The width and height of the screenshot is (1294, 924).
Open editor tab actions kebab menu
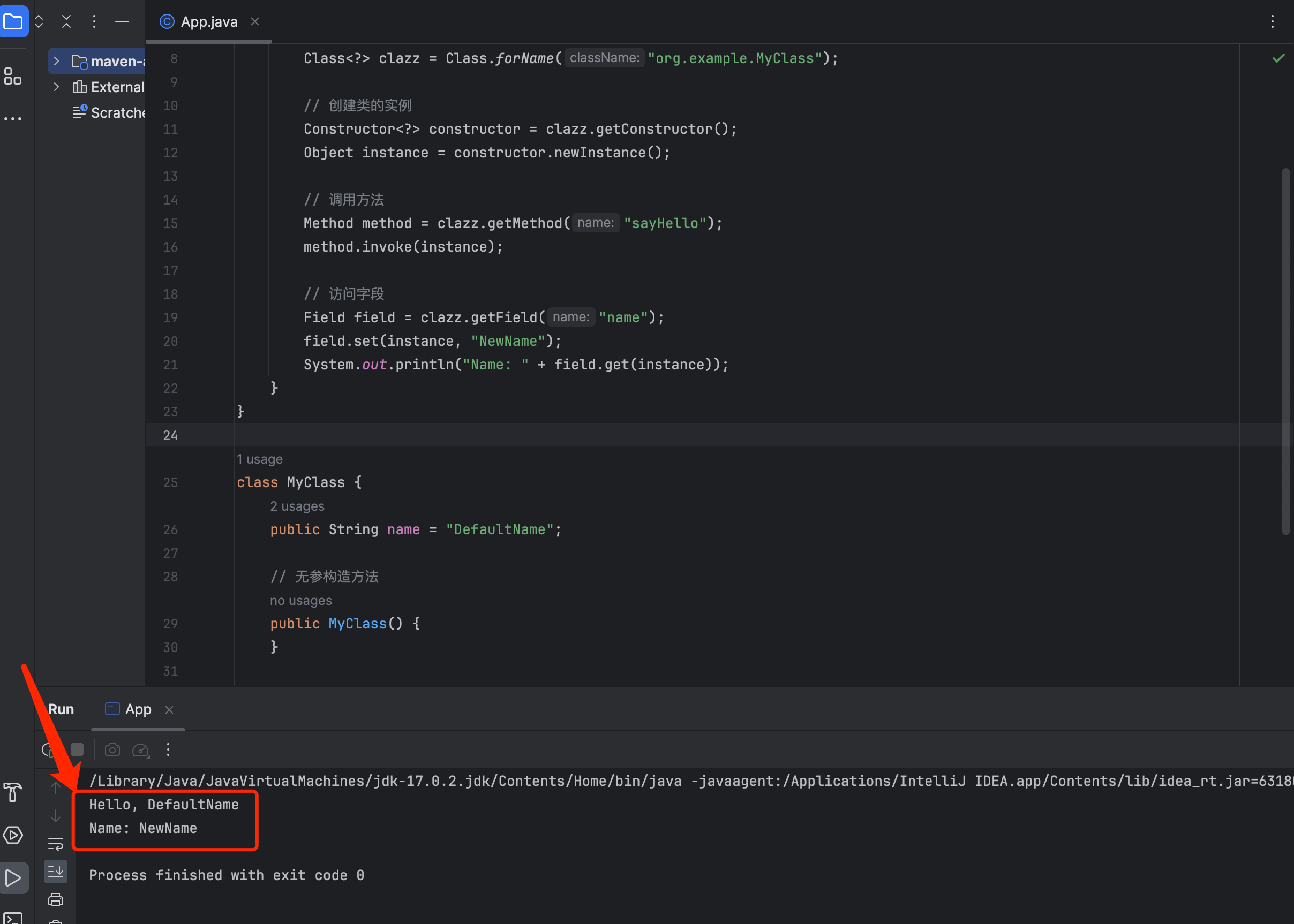tap(1273, 22)
